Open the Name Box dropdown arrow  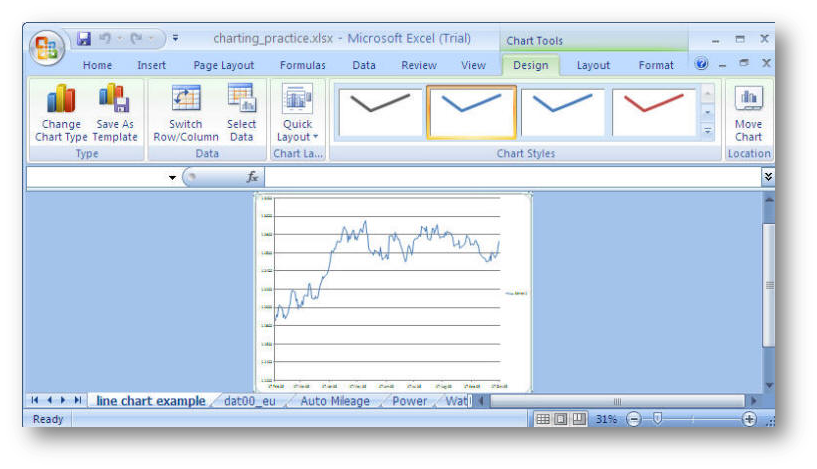click(172, 178)
